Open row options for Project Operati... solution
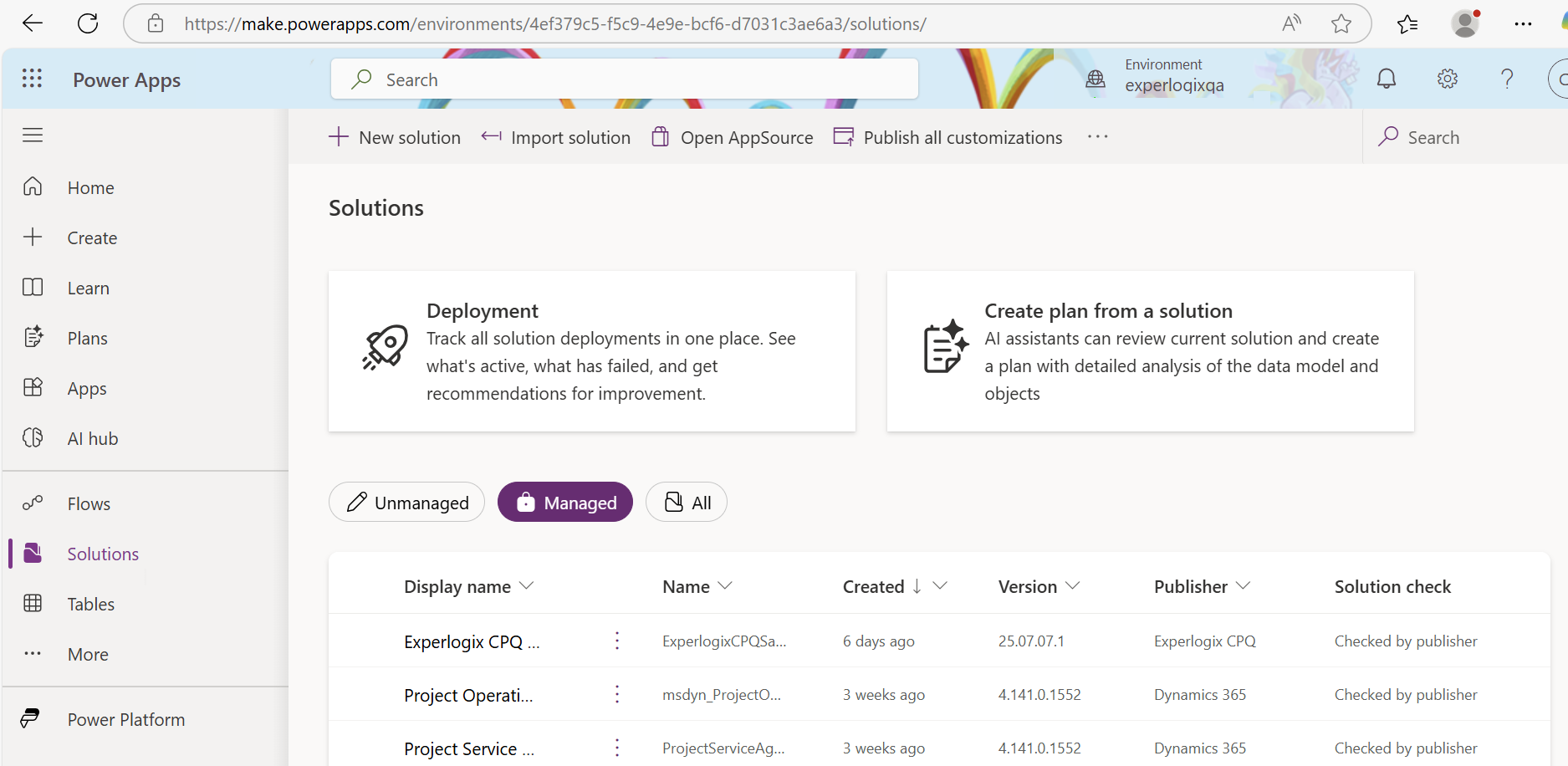This screenshot has width=1568, height=766. click(x=617, y=695)
